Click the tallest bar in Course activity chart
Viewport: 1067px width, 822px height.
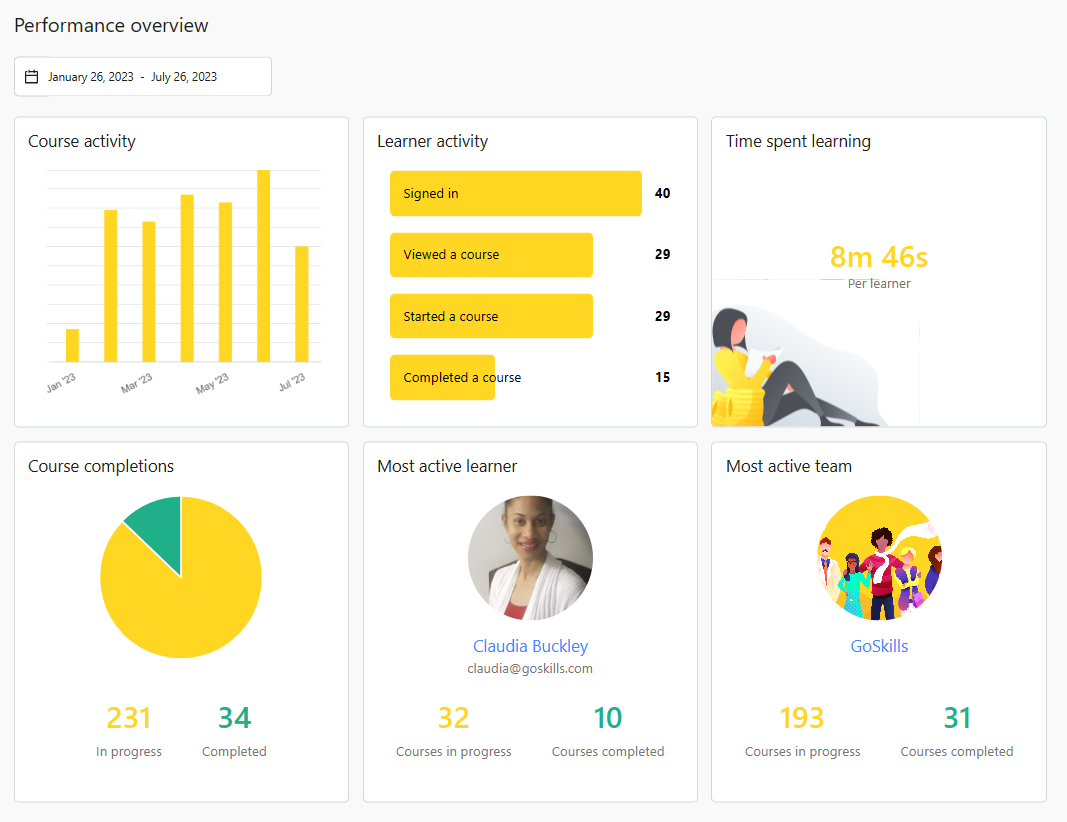point(264,266)
